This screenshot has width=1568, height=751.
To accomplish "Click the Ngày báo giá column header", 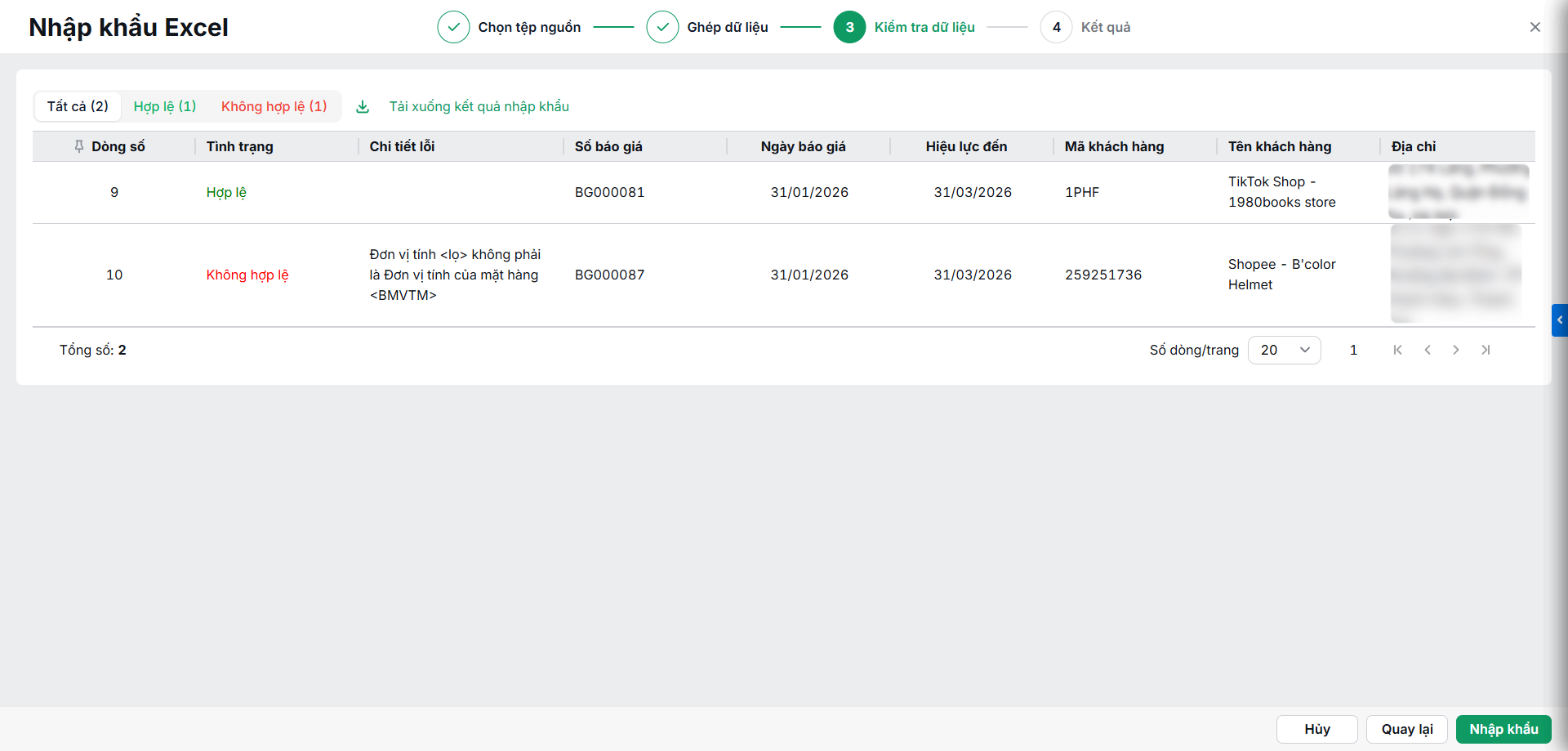I will coord(803,146).
